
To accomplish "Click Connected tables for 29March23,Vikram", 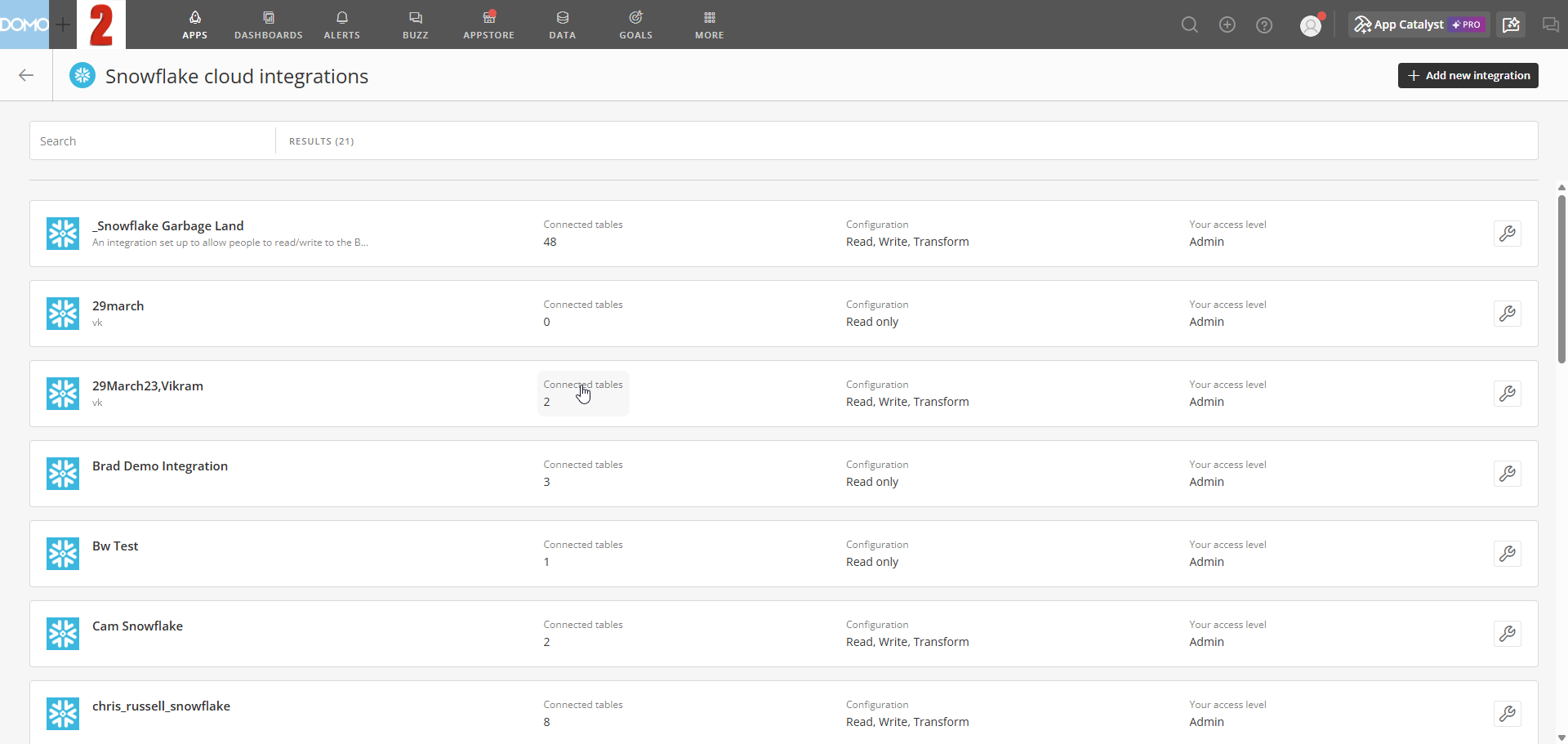I will (583, 394).
